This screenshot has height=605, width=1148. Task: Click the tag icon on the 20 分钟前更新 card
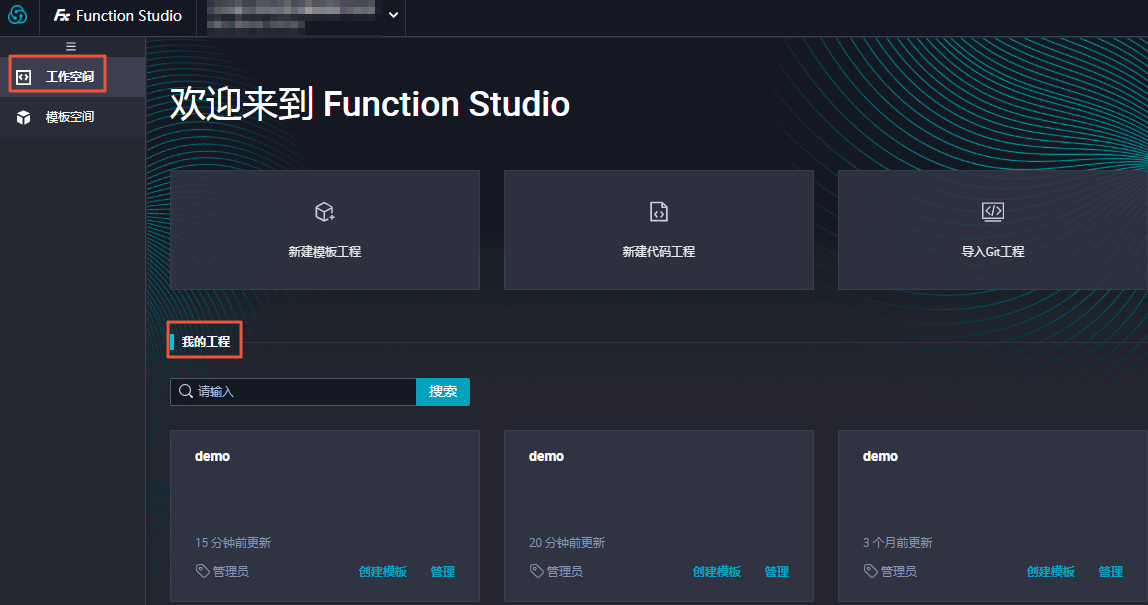coord(537,571)
